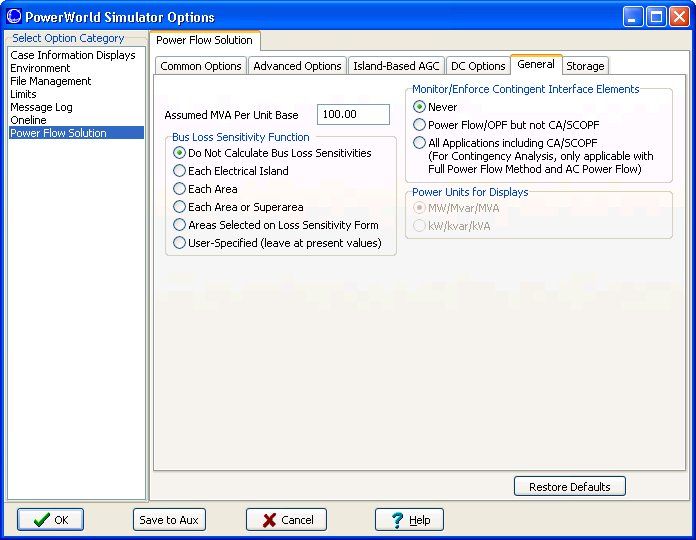Click the Restore Defaults button
The height and width of the screenshot is (540, 696).
coord(569,487)
